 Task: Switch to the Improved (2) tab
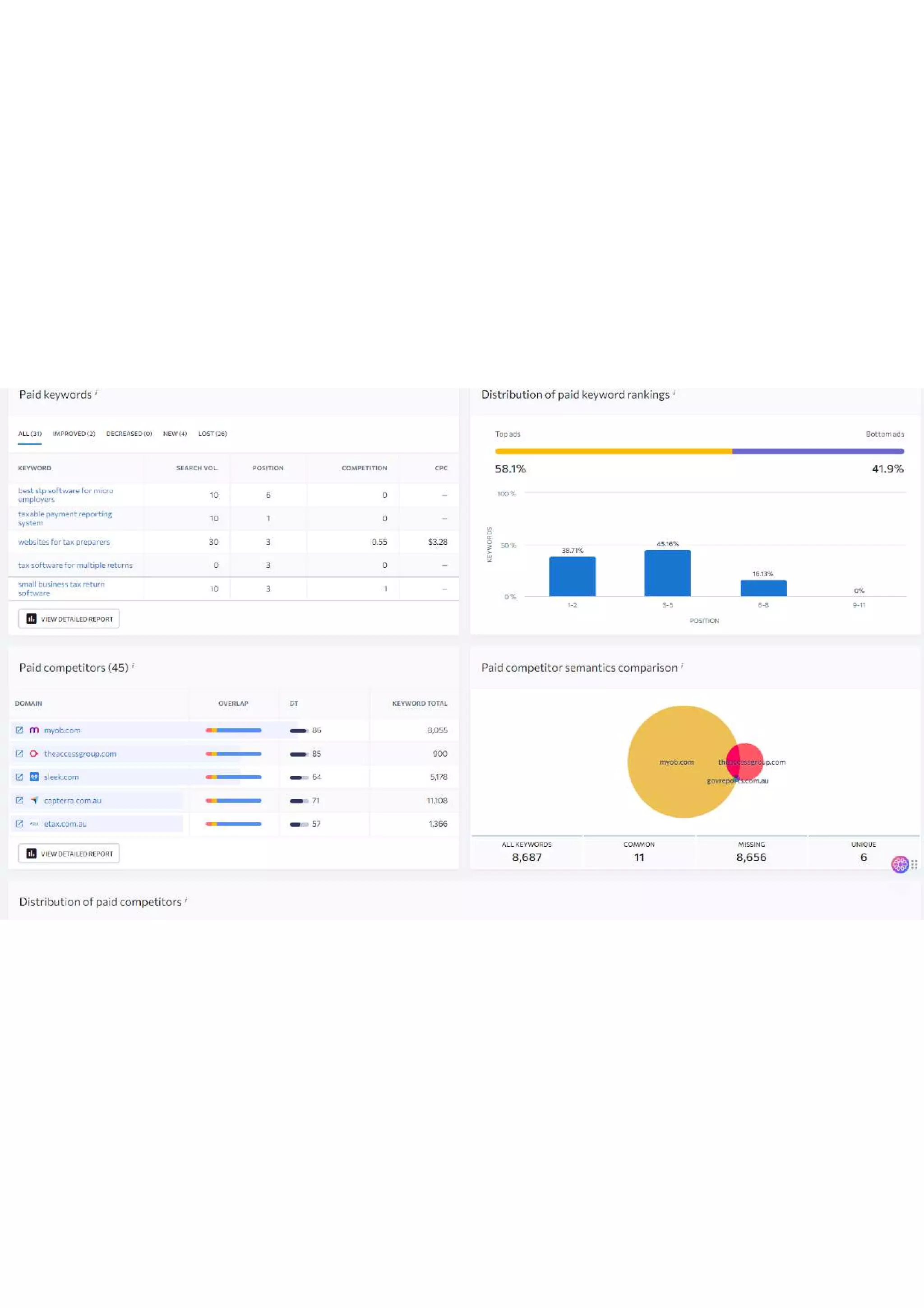(x=74, y=434)
